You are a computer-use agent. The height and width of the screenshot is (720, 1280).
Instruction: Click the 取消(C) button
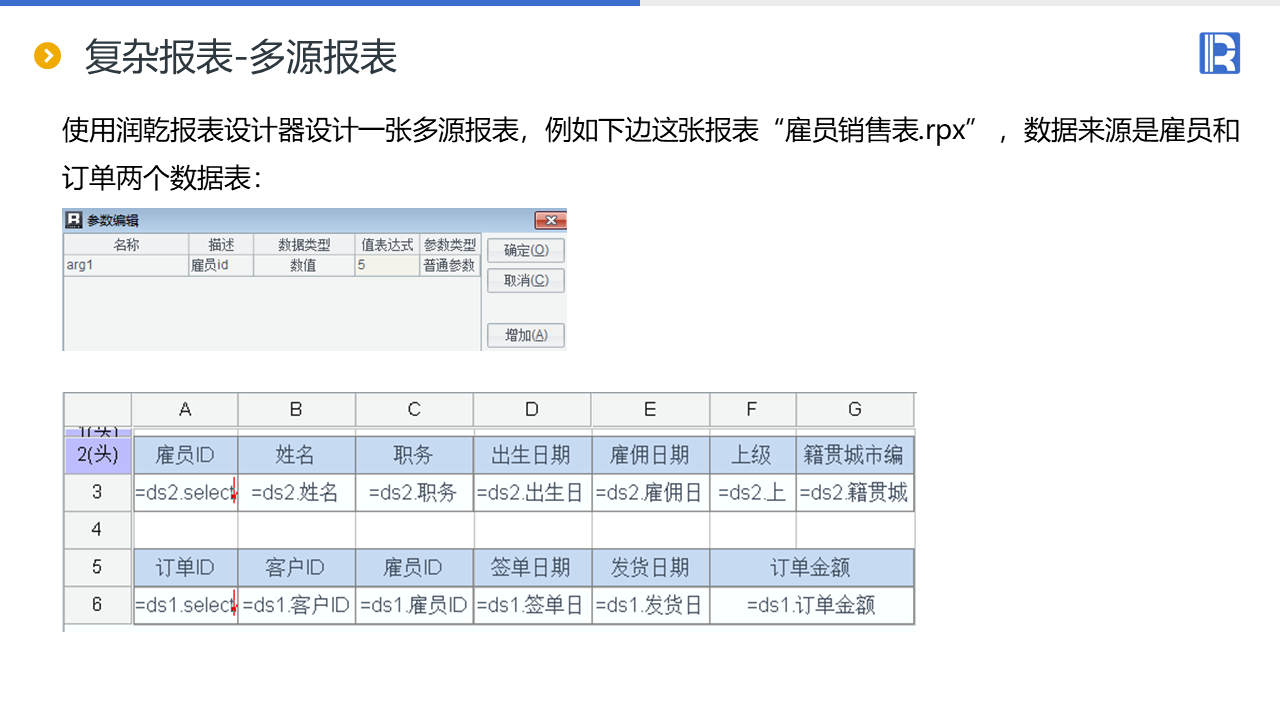(526, 280)
